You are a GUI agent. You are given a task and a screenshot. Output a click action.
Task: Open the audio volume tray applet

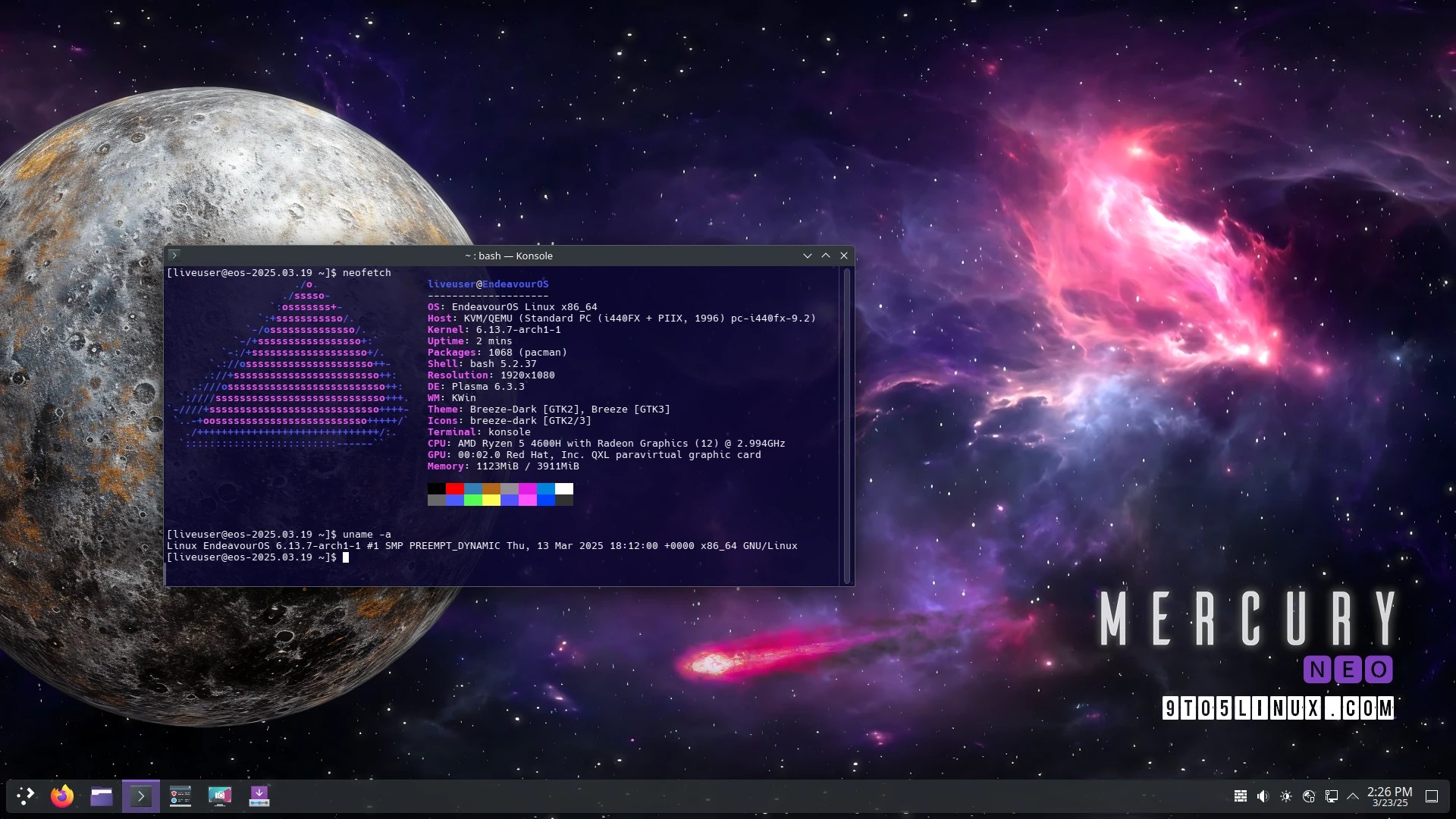pos(1263,796)
